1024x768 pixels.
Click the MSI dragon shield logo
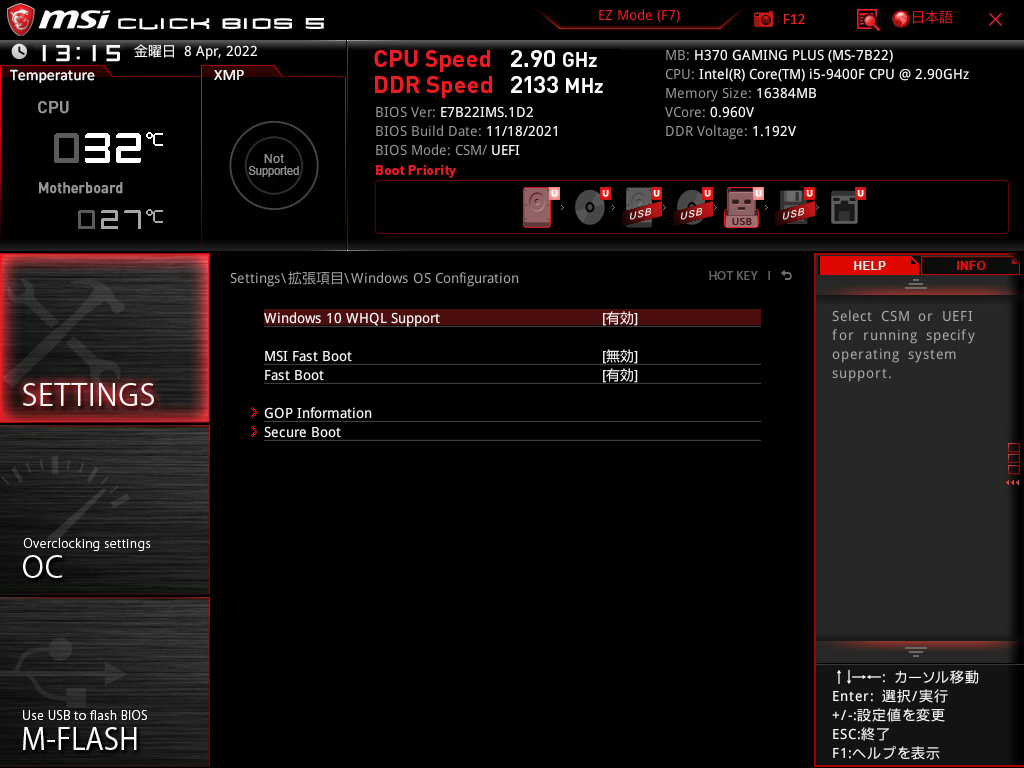tap(20, 19)
